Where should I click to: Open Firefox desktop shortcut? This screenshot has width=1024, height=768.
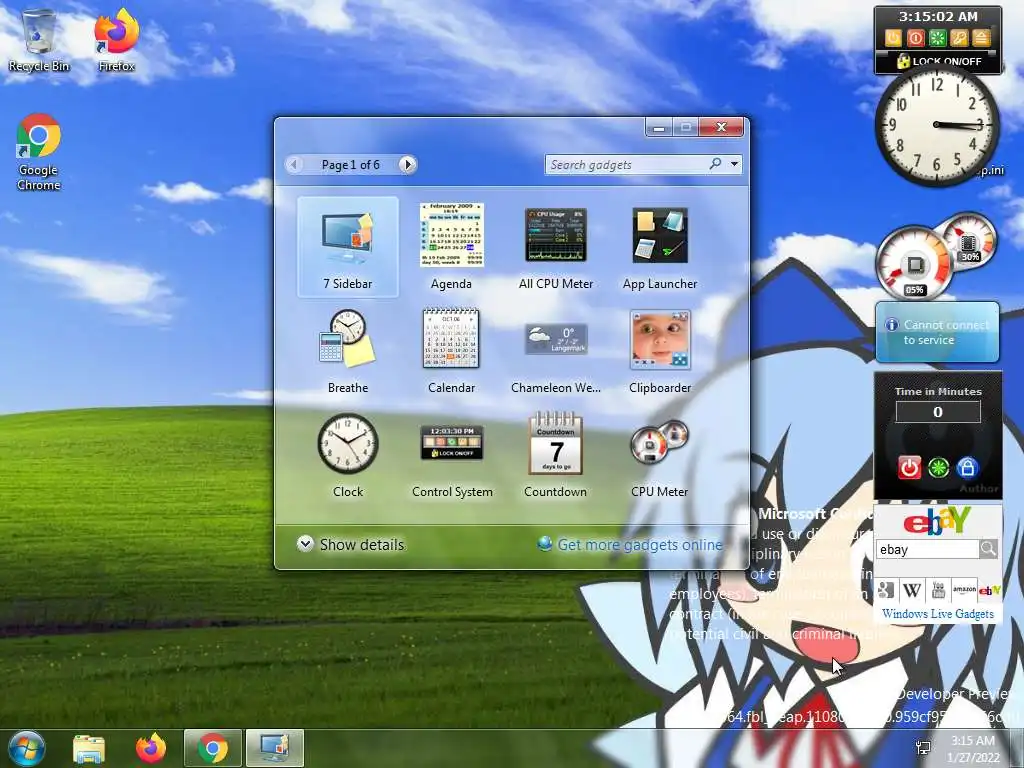click(x=116, y=40)
